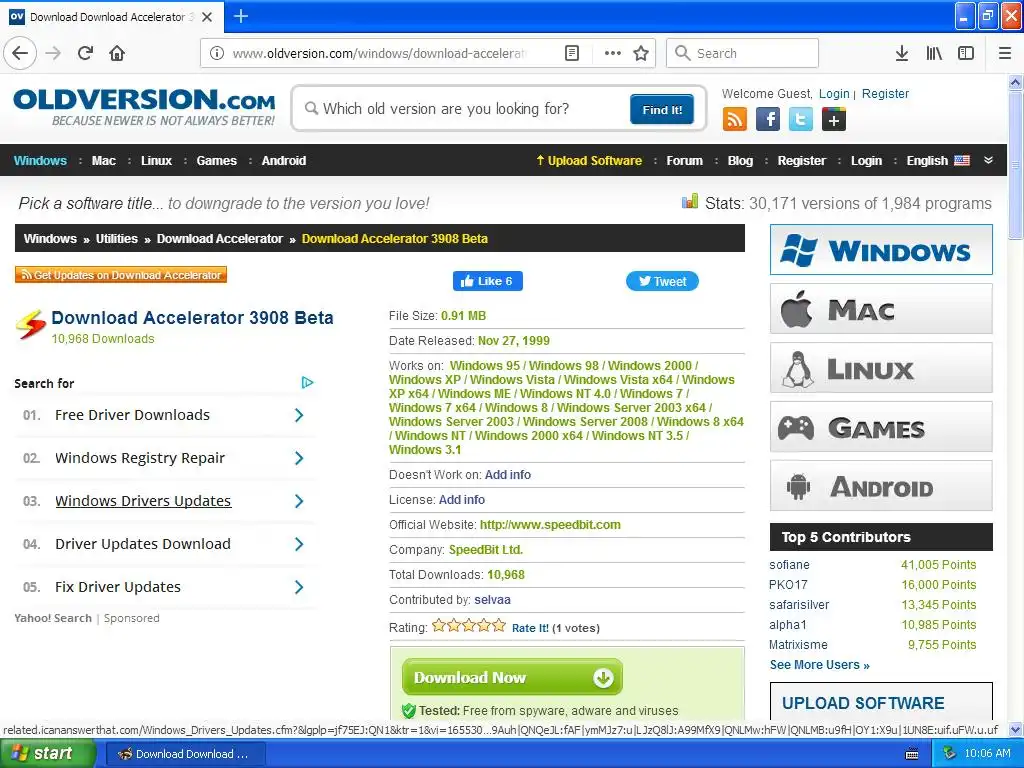Screen dimensions: 1024x768
Task: Click the Linux platform banner
Action: (881, 368)
